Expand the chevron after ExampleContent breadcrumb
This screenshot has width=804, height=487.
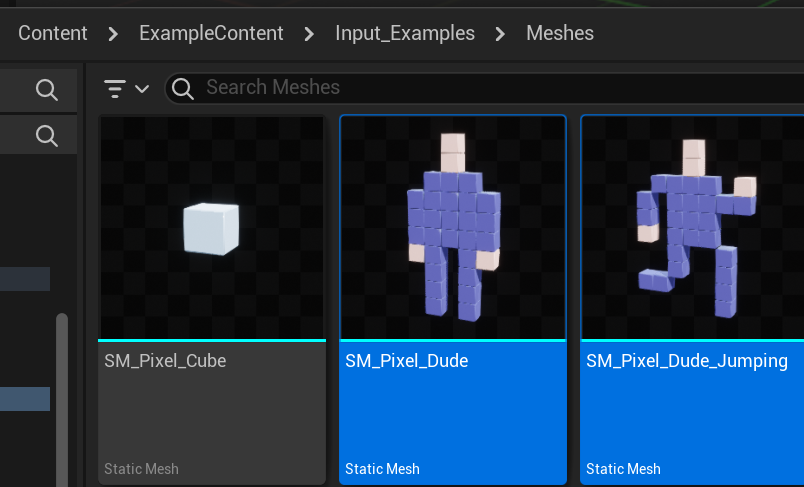[x=309, y=34]
